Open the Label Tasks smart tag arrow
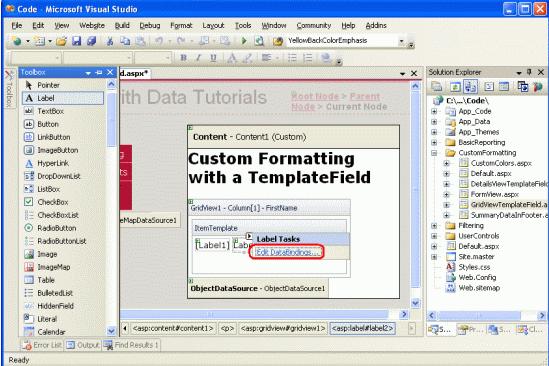The height and width of the screenshot is (366, 549). coord(249,236)
